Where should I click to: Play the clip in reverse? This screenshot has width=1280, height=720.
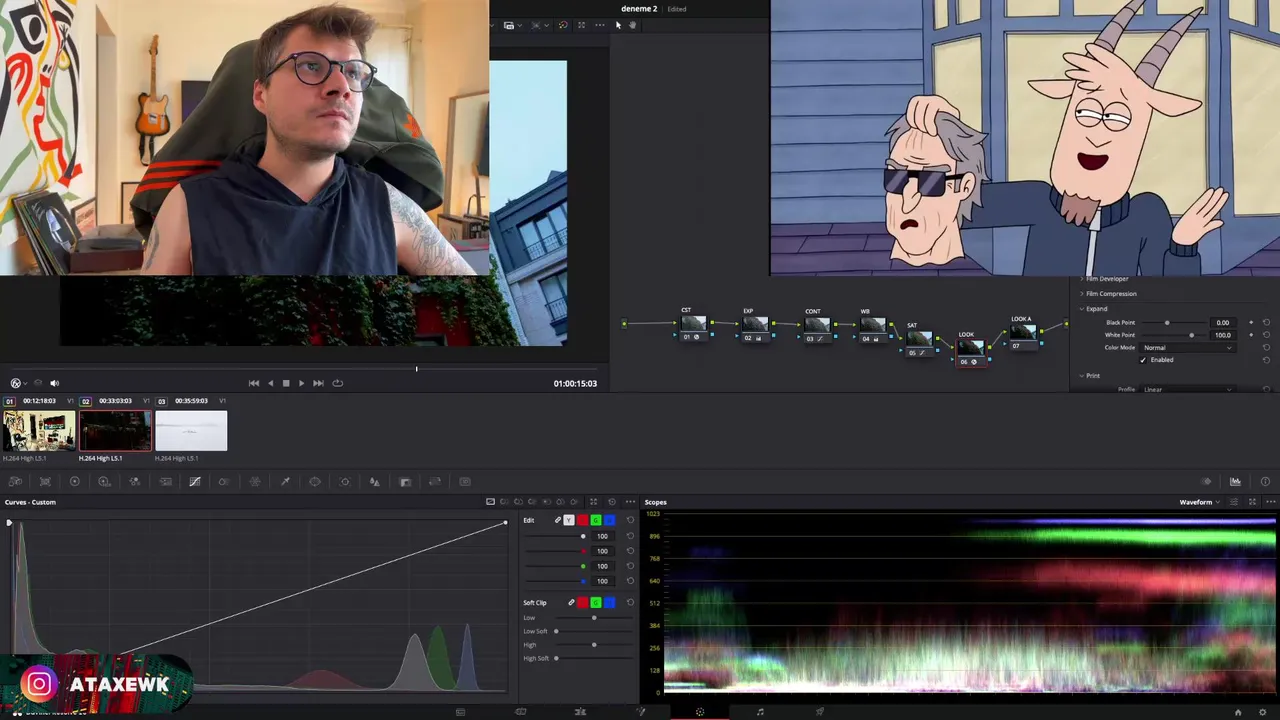[x=270, y=383]
